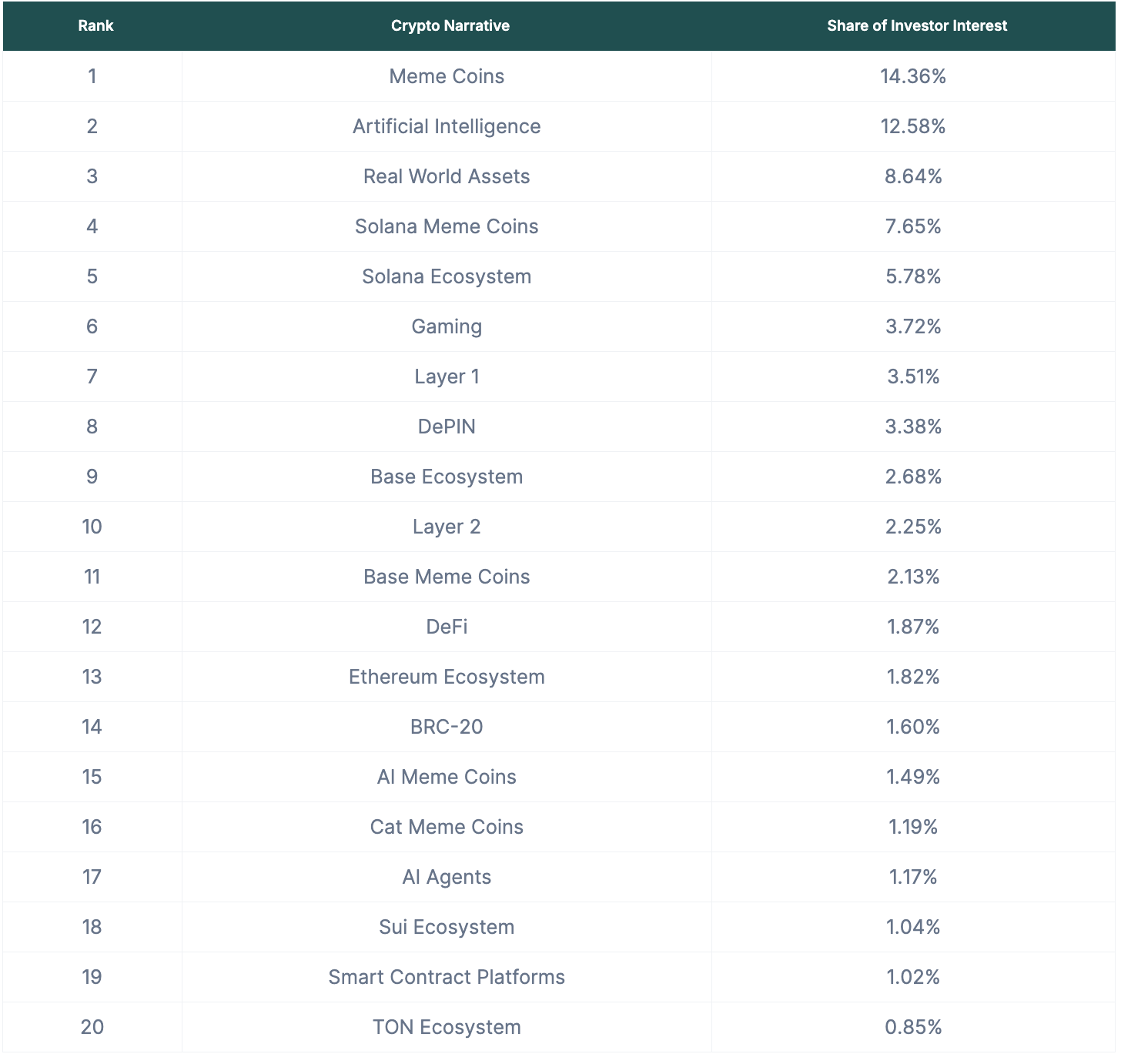1121x1064 pixels.
Task: Select the Layer 2 cell
Action: coord(447,527)
